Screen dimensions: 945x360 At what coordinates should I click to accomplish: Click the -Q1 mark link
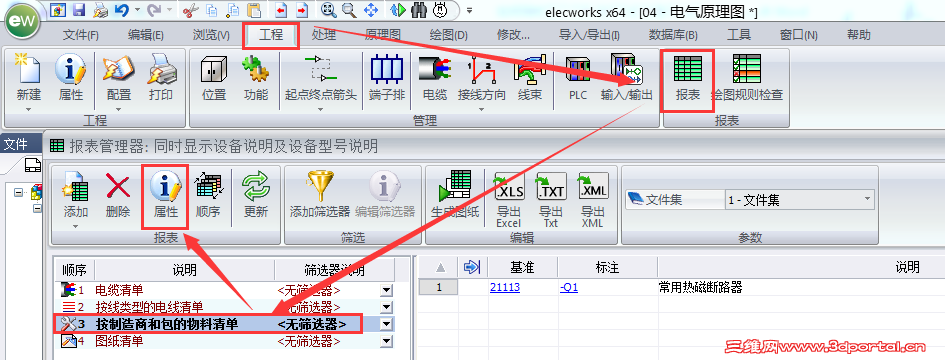coord(569,288)
